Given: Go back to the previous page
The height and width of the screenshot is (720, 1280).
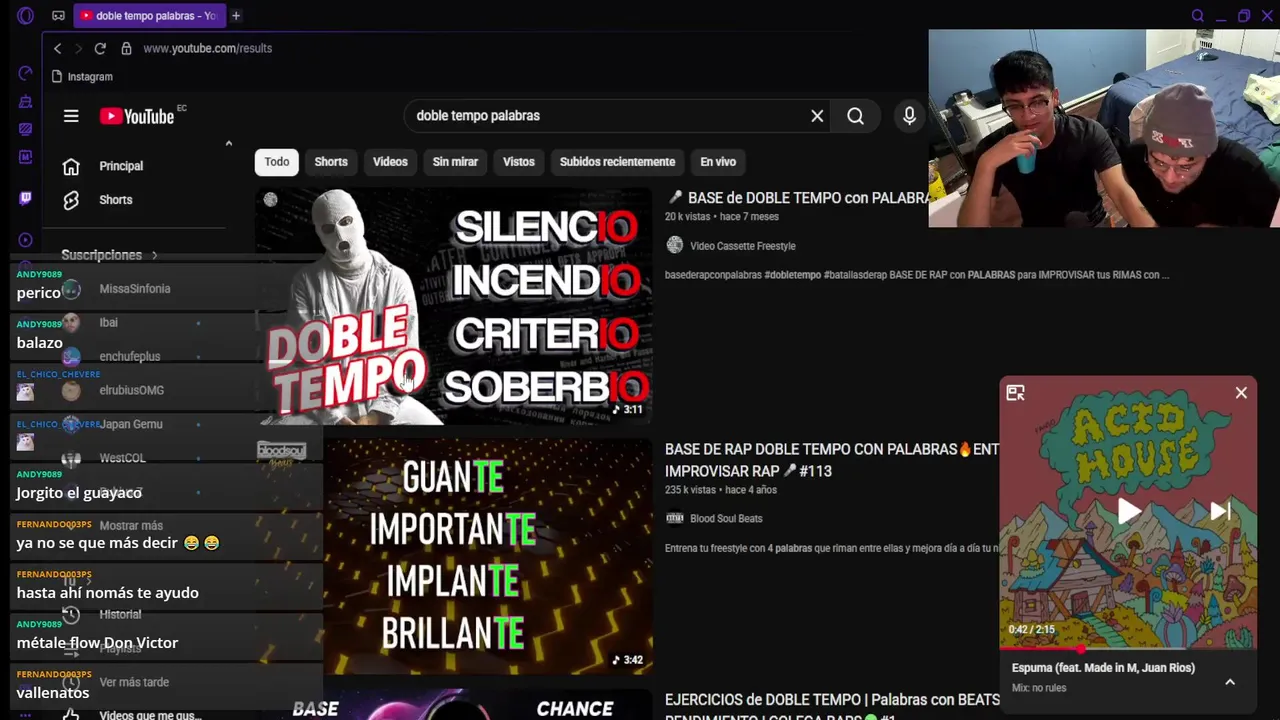Looking at the screenshot, I should (57, 48).
